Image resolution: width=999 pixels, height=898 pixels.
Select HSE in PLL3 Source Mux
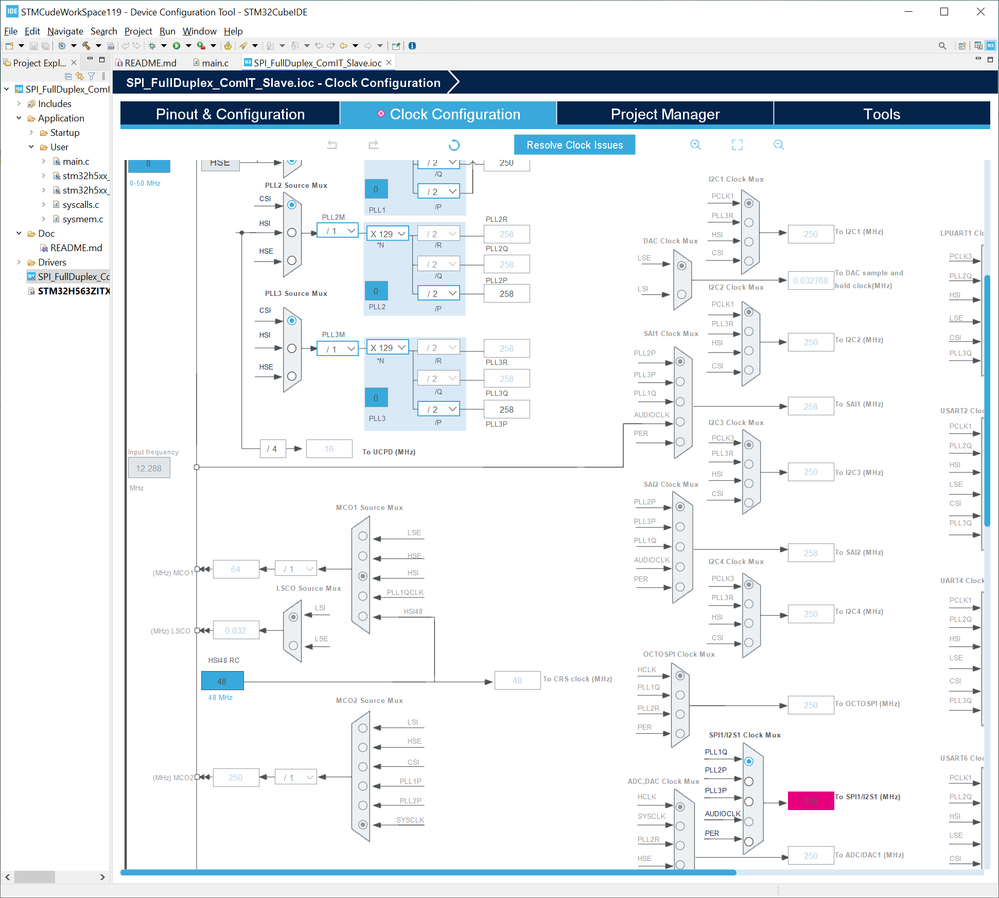292,376
